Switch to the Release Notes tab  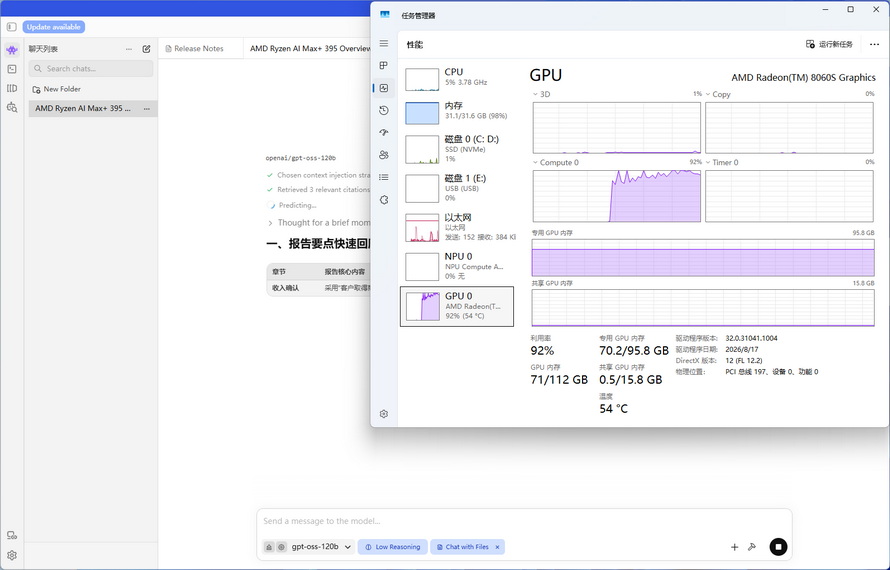coord(199,49)
